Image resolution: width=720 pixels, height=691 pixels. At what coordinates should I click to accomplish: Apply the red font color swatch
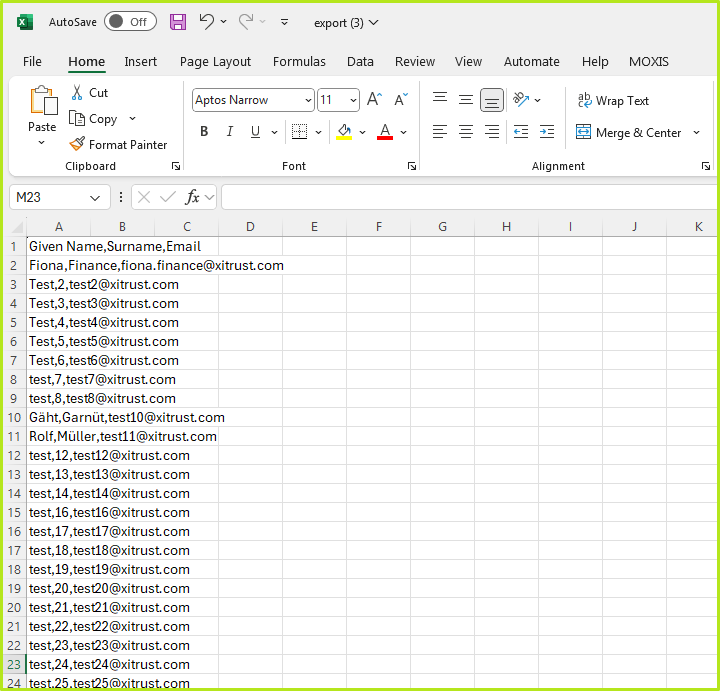coord(385,132)
